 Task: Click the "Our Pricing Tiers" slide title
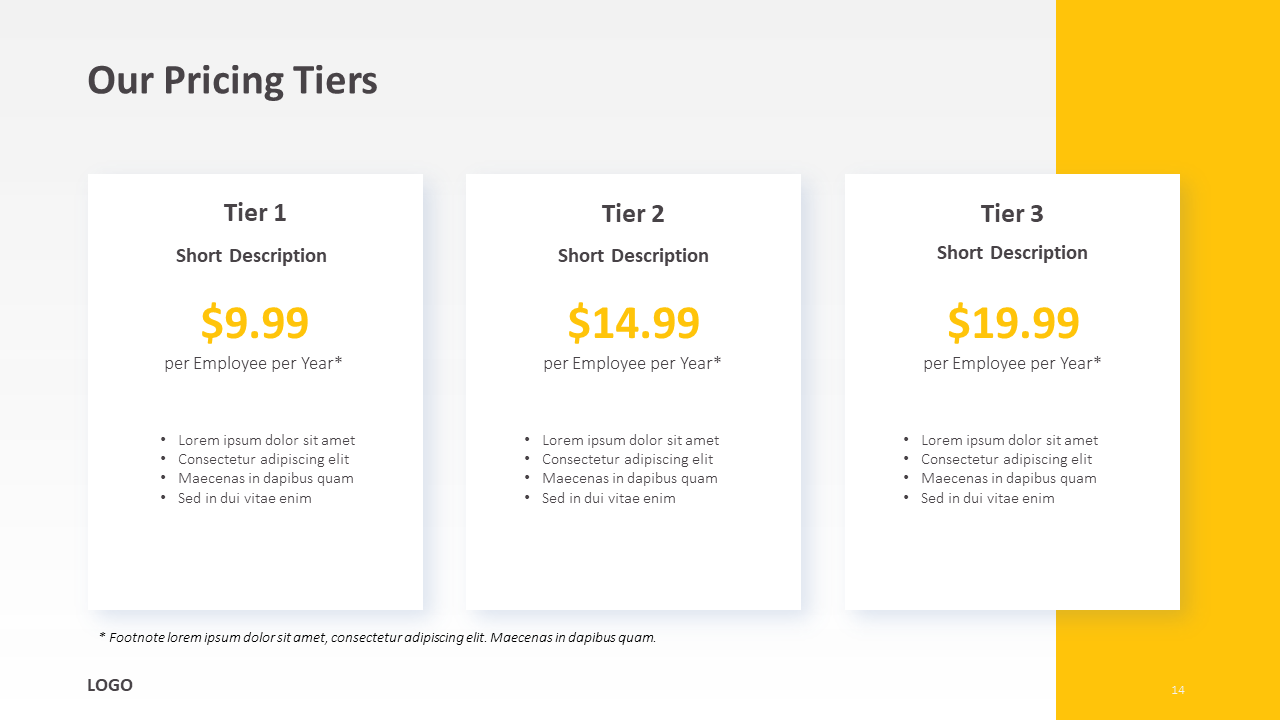click(x=232, y=81)
